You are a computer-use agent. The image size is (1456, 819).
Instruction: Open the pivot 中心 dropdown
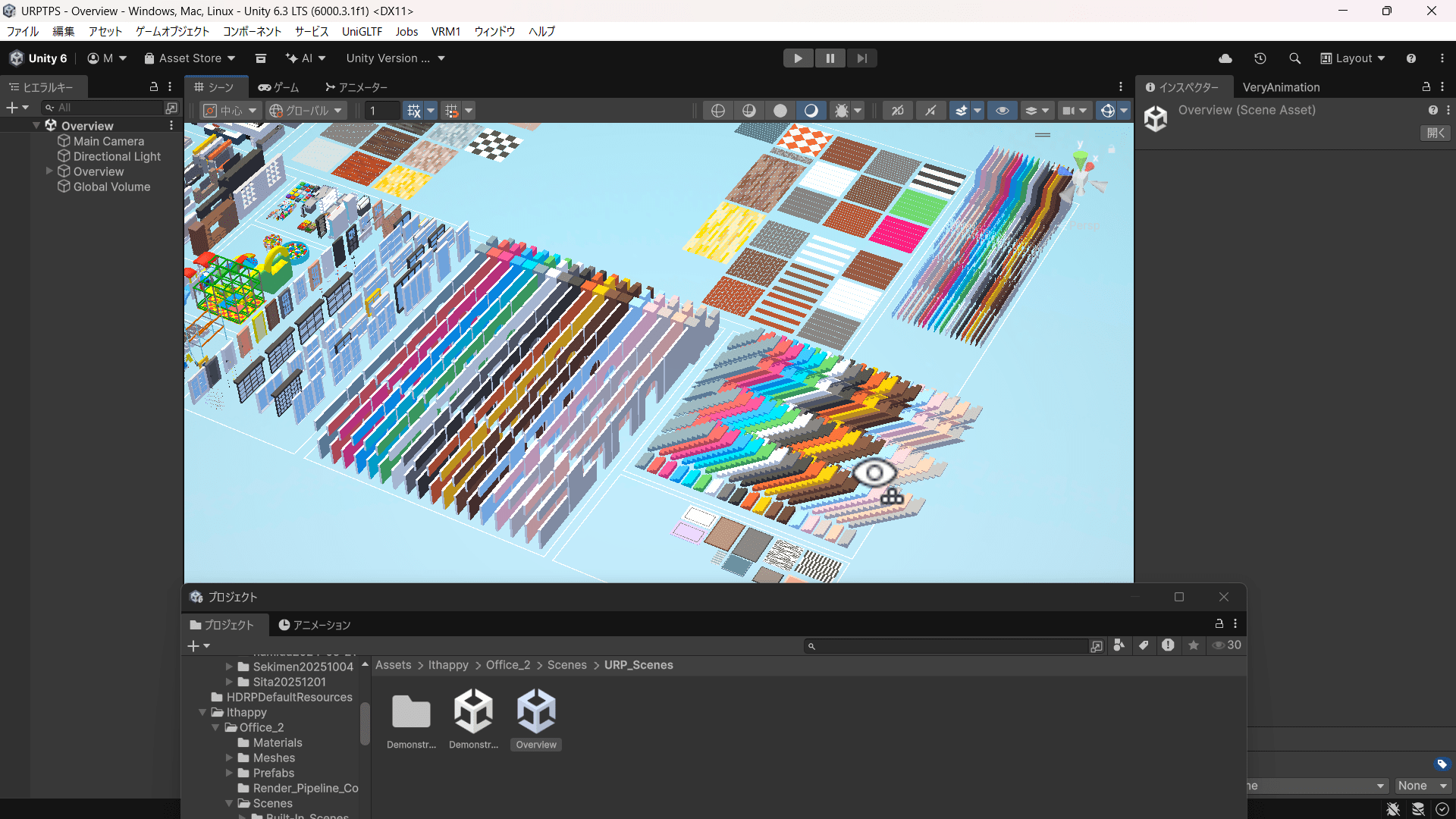click(231, 111)
